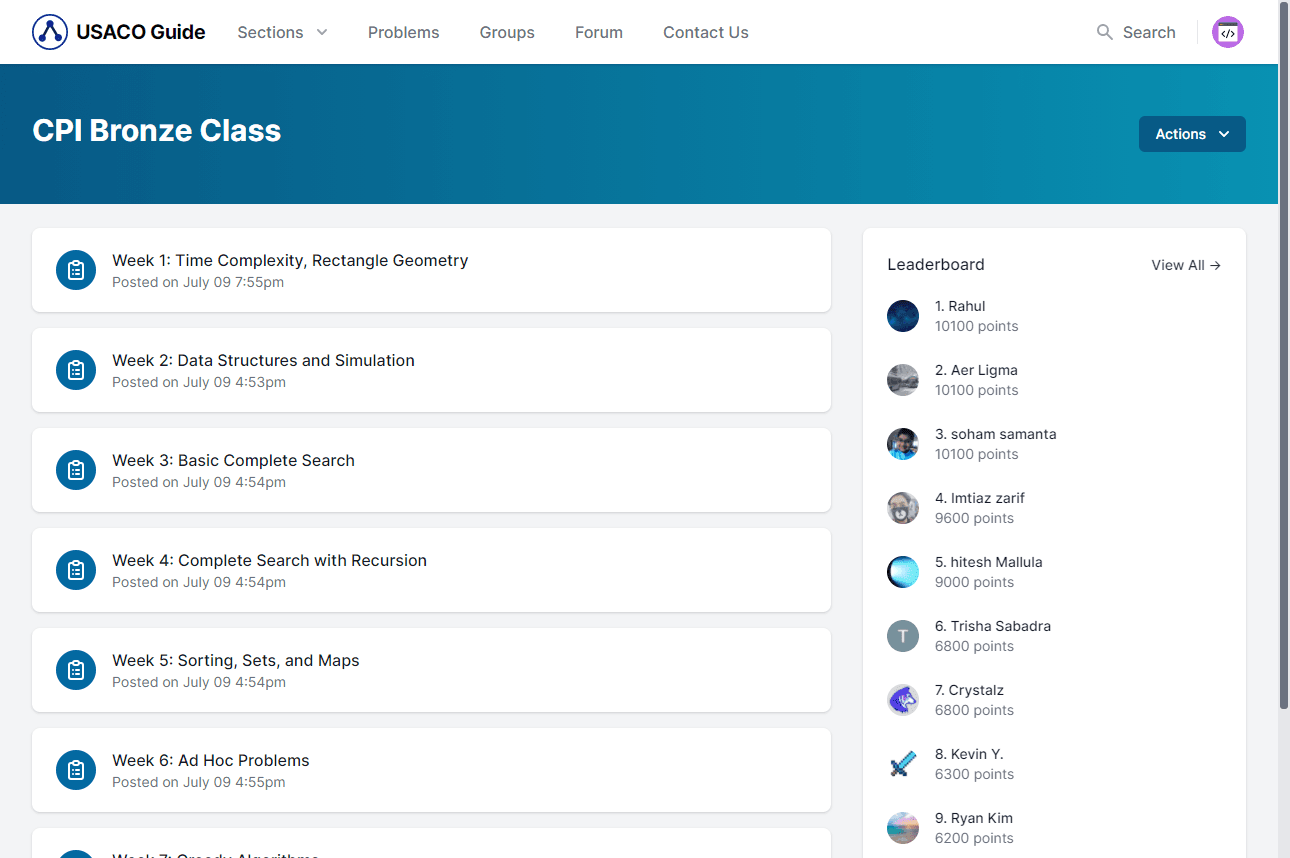Viewport: 1290px width, 858px height.
Task: Click Trisha Sabadra's T avatar
Action: (902, 636)
